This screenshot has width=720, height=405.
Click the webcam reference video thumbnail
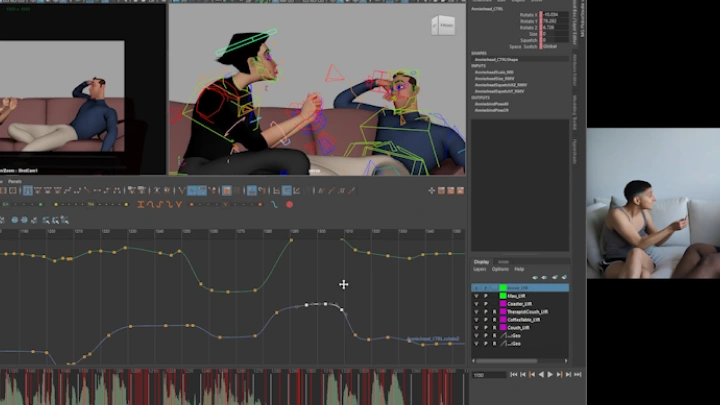(653, 203)
